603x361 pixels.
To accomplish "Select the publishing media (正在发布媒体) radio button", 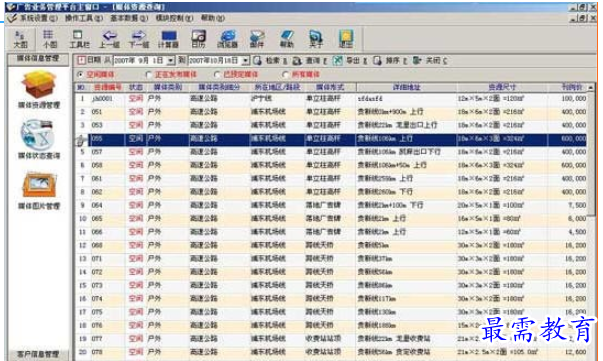I will 149,74.
